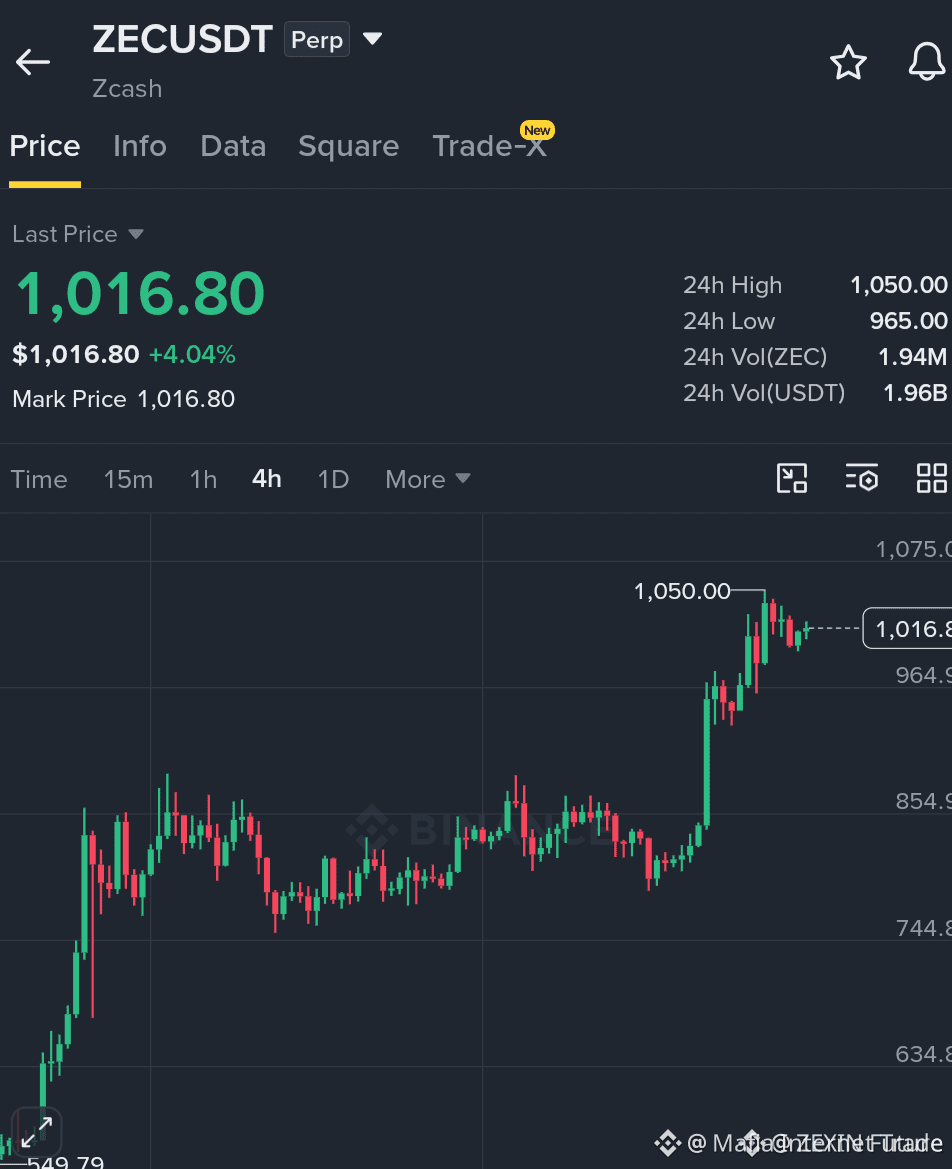952x1169 pixels.
Task: Select the 1h chart interval
Action: point(204,479)
